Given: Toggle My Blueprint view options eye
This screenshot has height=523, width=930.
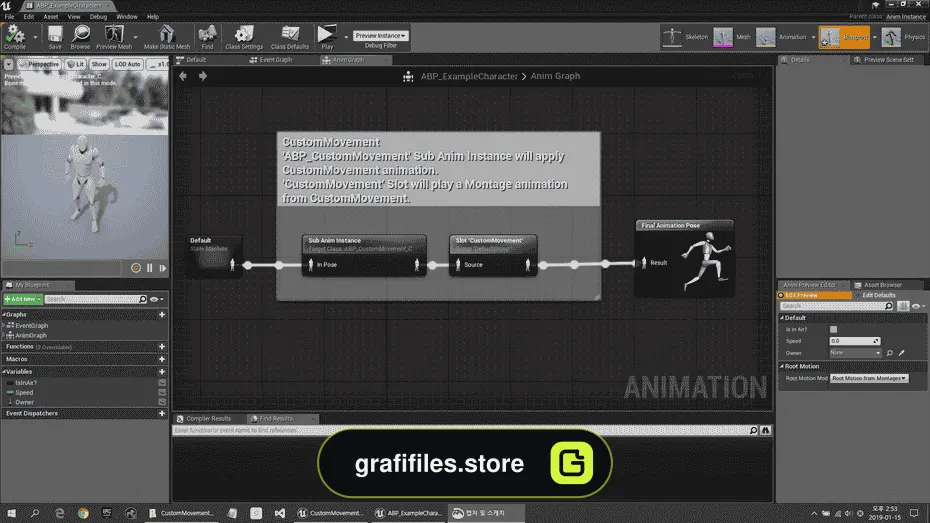Looking at the screenshot, I should [x=155, y=299].
